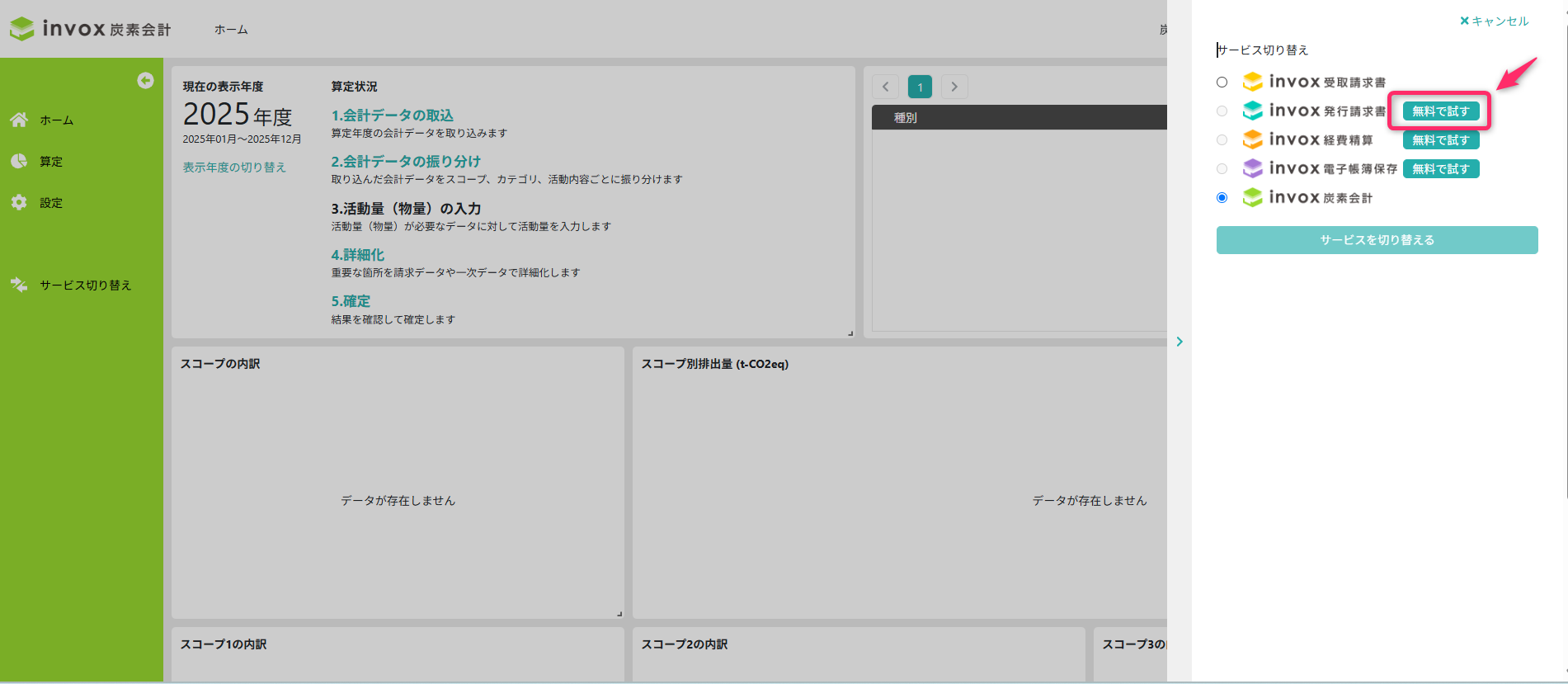Go to previous page with left chevron
Image resolution: width=1568 pixels, height=684 pixels.
pyautogui.click(x=885, y=87)
